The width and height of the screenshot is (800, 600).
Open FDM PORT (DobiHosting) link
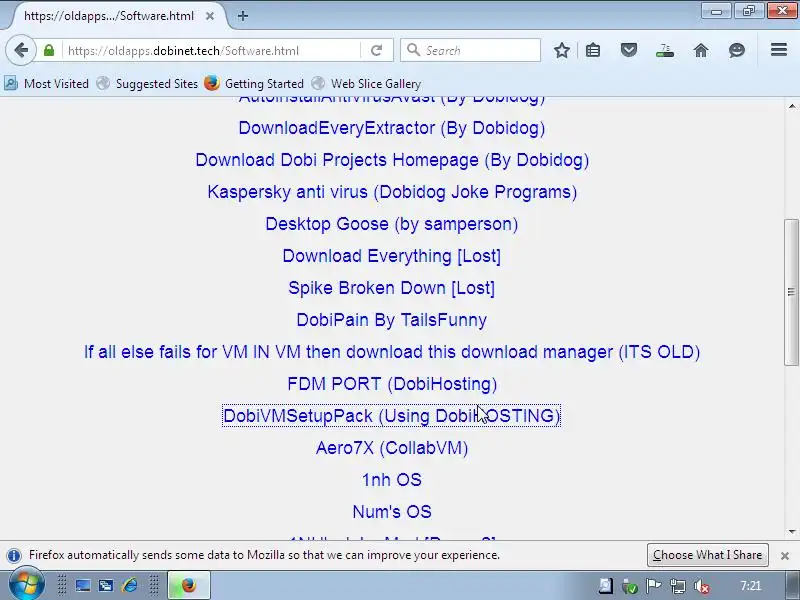click(x=392, y=384)
